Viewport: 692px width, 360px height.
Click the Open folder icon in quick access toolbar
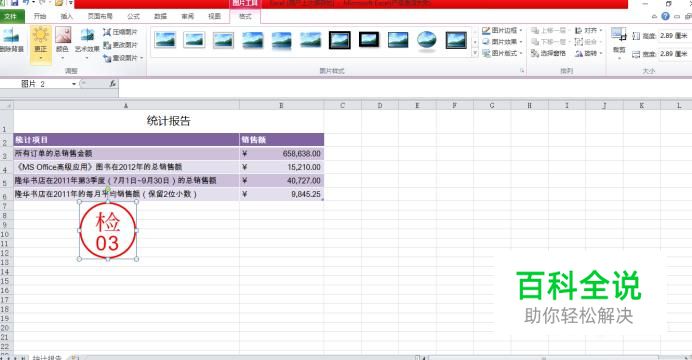click(x=58, y=3)
